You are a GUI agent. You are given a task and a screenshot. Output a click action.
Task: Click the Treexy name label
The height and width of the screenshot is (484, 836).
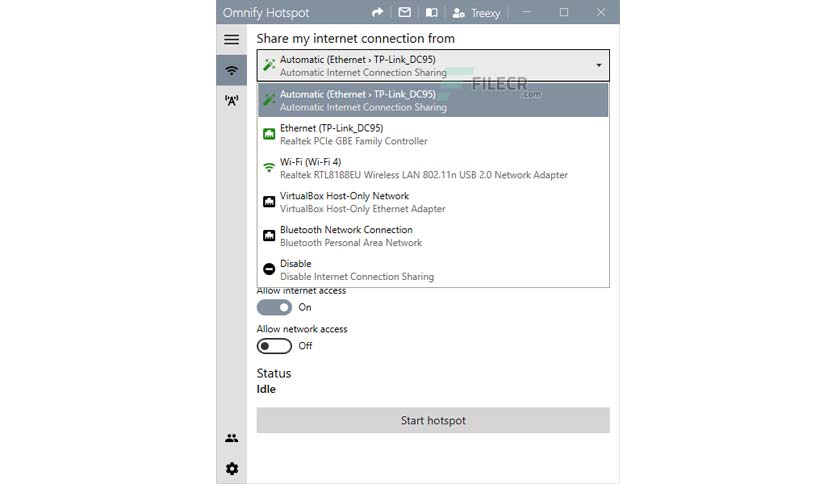tap(485, 13)
